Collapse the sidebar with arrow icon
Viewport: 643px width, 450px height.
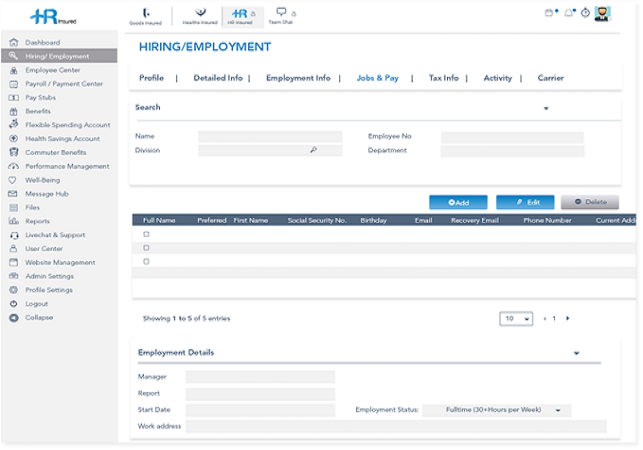click(14, 318)
